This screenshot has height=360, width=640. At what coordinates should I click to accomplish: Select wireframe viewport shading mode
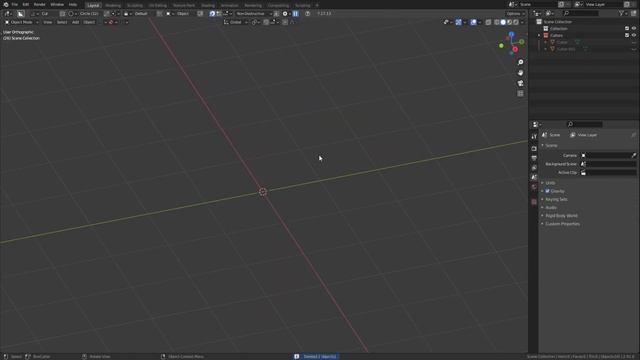coord(496,22)
